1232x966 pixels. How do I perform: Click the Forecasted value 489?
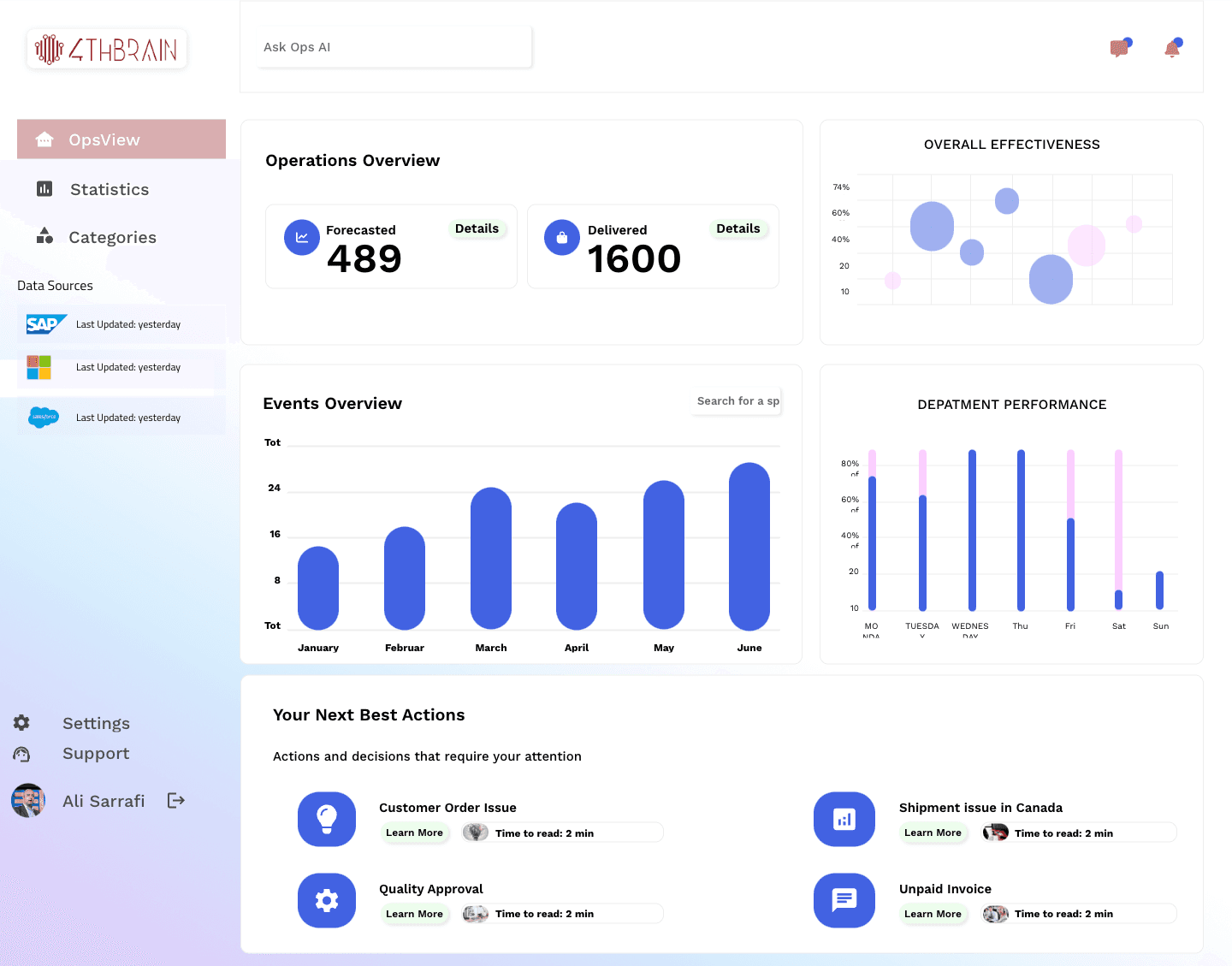click(364, 259)
